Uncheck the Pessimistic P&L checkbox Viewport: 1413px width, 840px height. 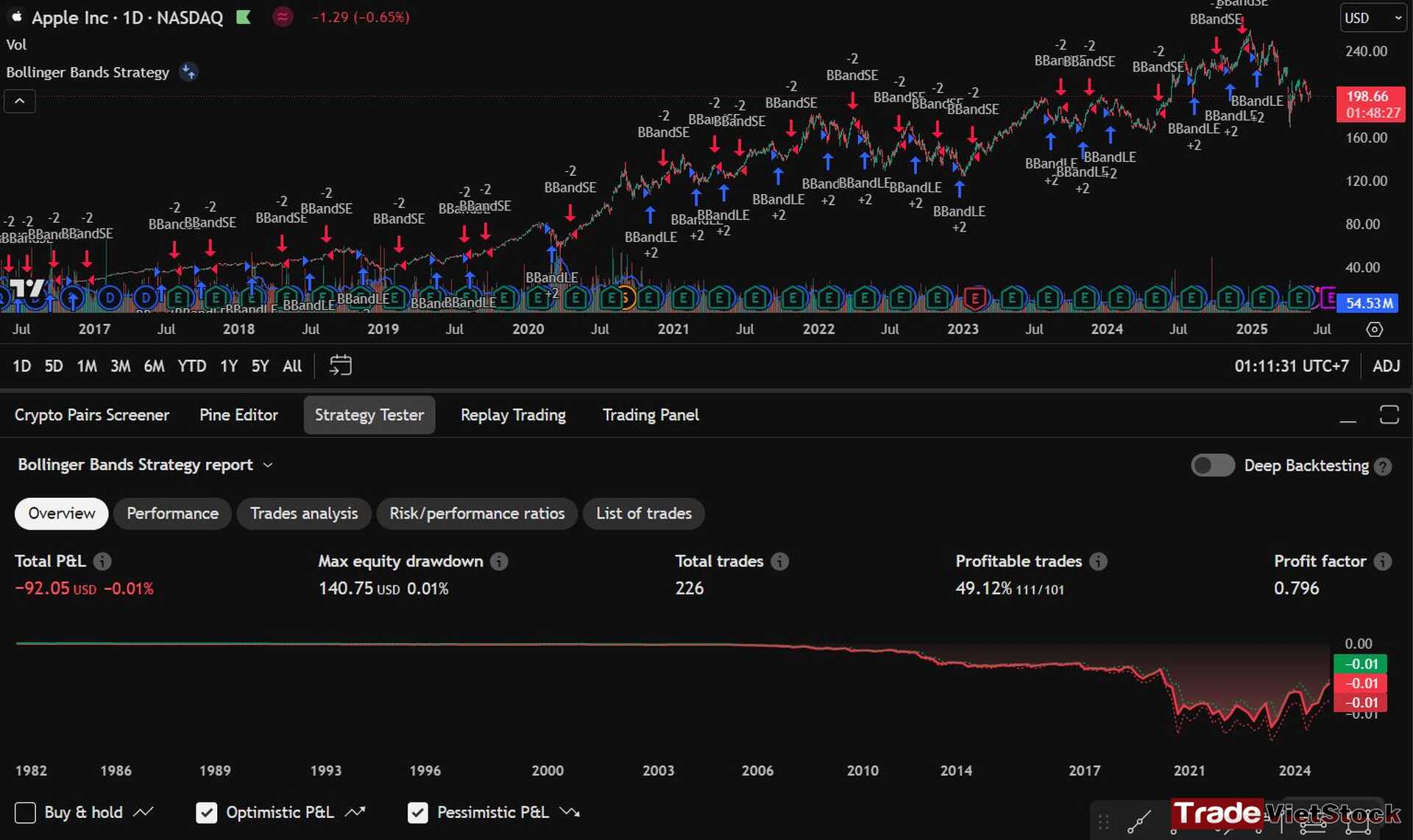point(418,813)
